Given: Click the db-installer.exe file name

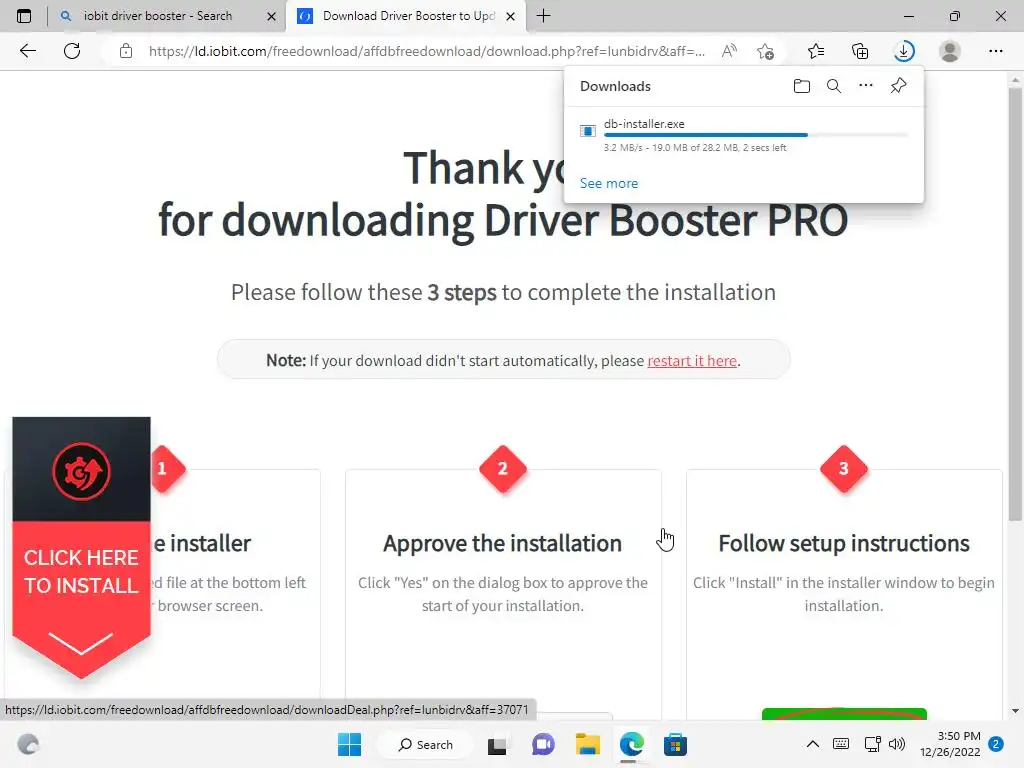Looking at the screenshot, I should coord(644,123).
